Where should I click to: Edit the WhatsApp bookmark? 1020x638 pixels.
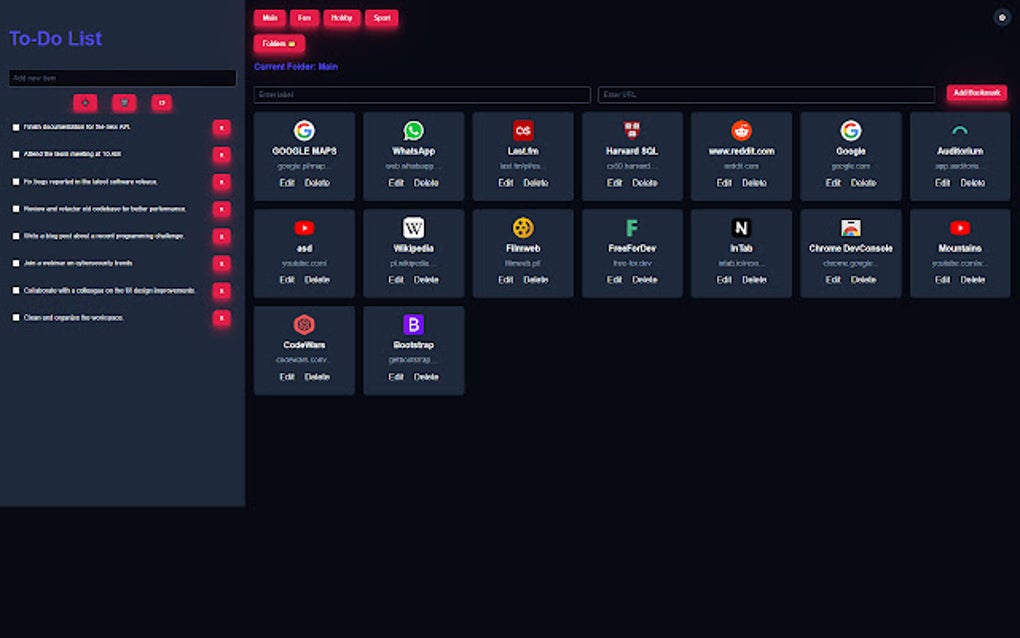pyautogui.click(x=396, y=183)
